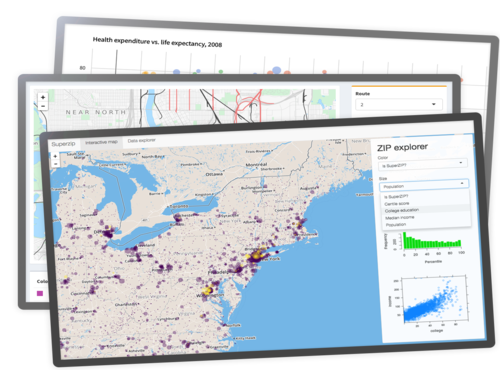Click the 'Ottawa' label on the map
The width and height of the screenshot is (500, 370).
[214, 174]
